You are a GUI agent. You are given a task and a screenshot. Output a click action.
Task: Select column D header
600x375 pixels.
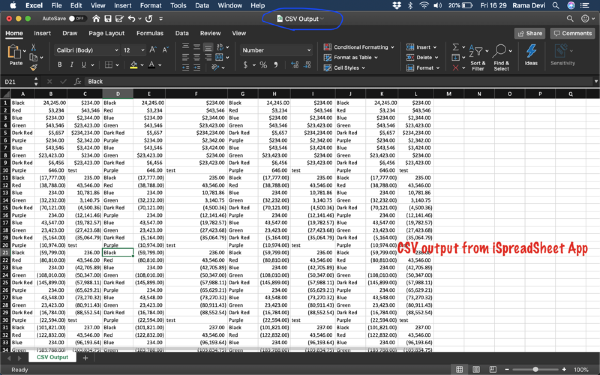pyautogui.click(x=118, y=94)
